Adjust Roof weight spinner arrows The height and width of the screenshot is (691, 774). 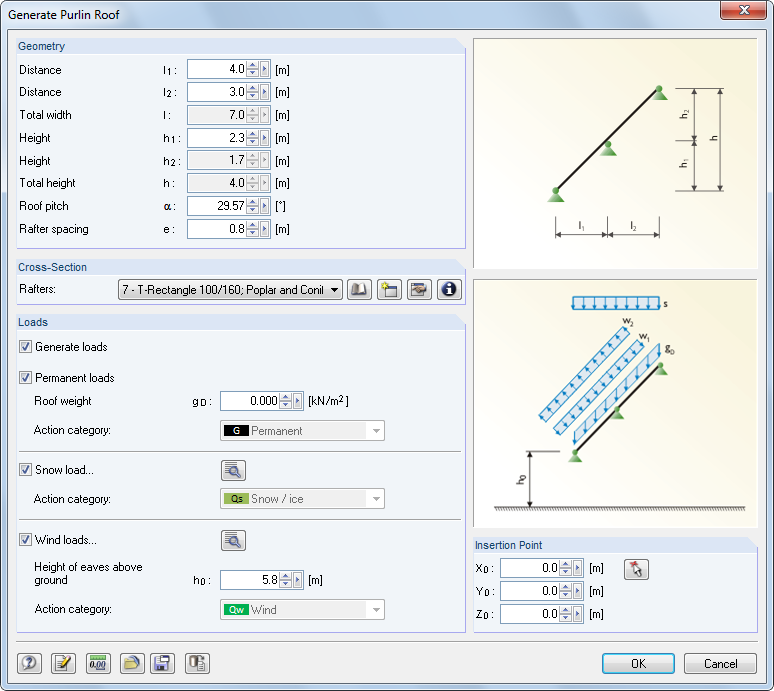pos(286,401)
